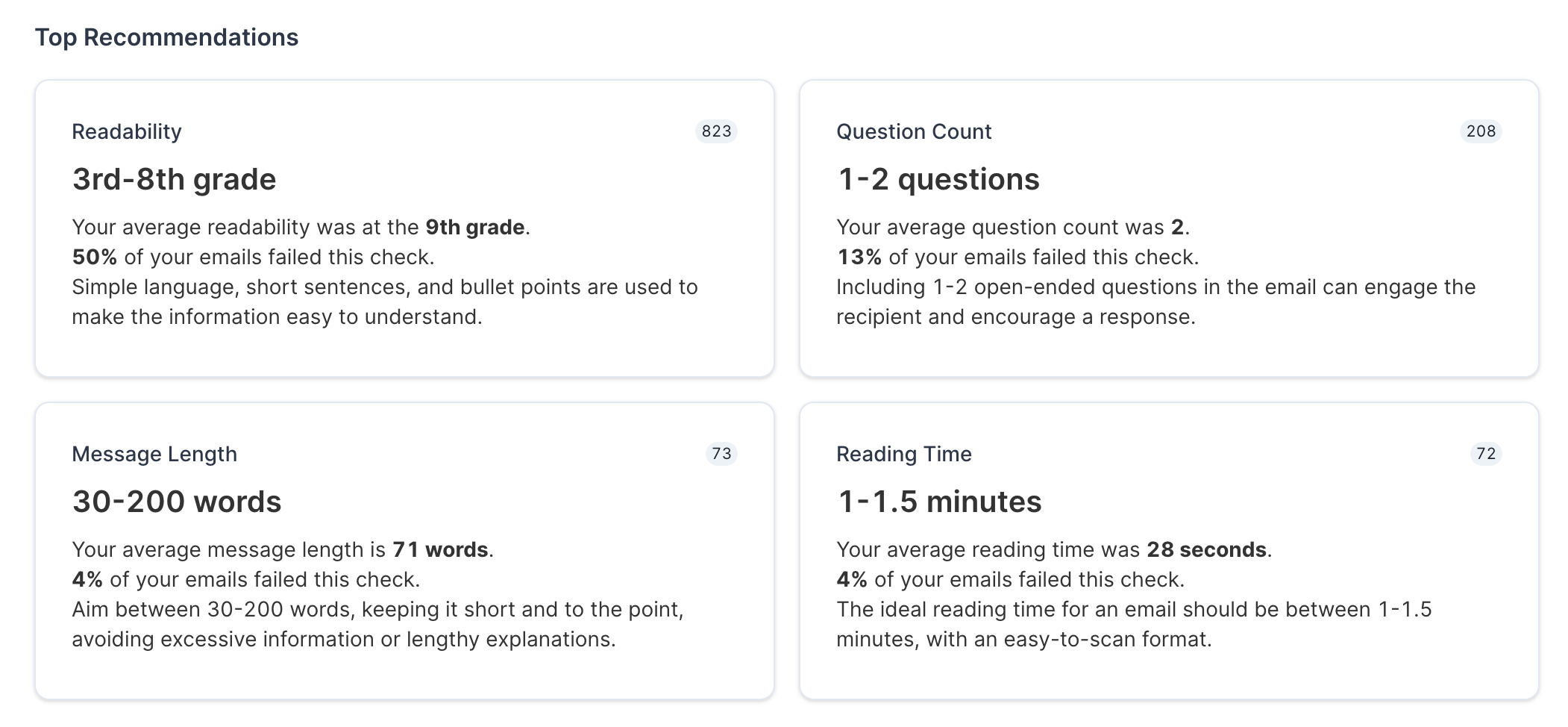Open the Readability recommendation card
The image size is (1568, 727).
click(x=404, y=228)
